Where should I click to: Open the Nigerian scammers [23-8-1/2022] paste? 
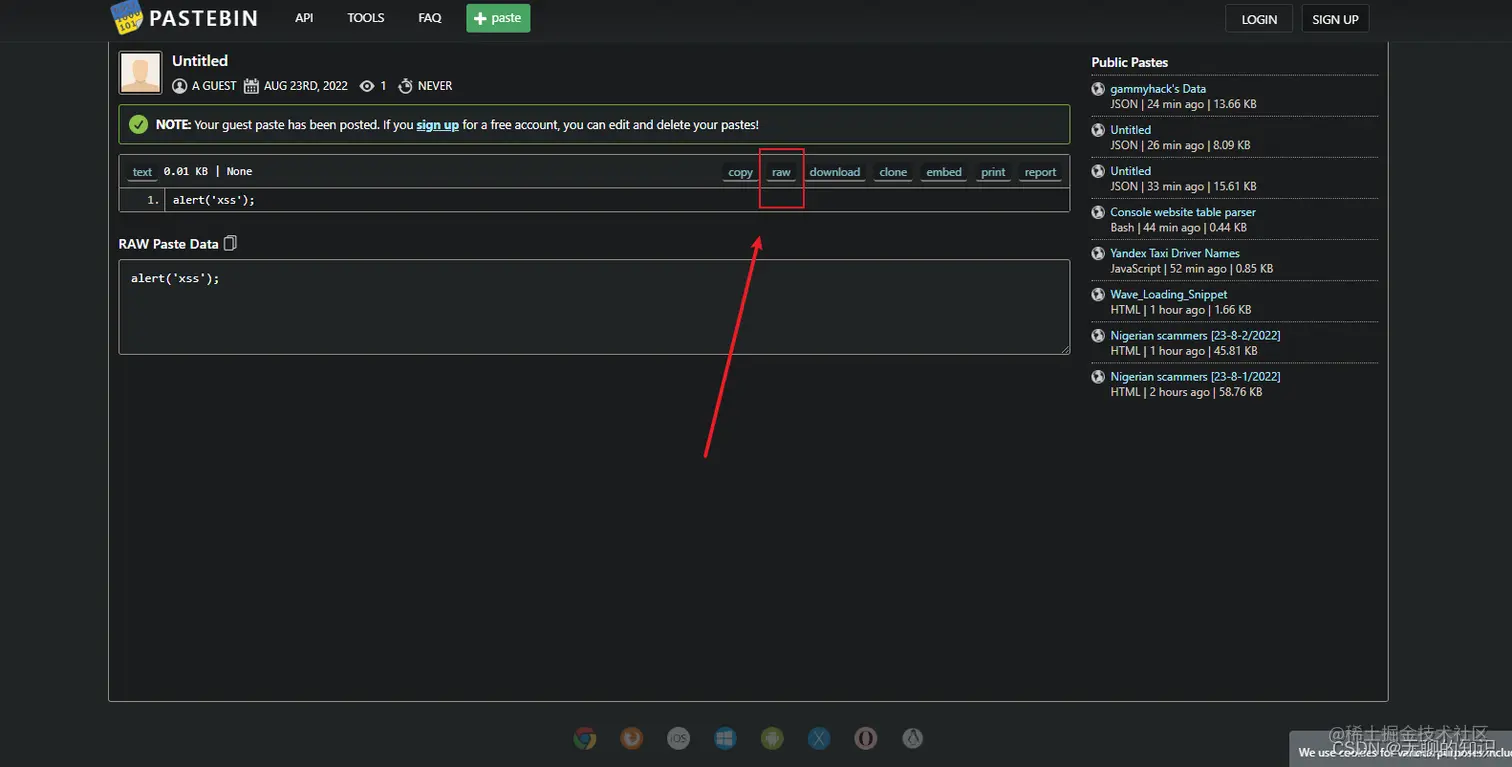1195,377
